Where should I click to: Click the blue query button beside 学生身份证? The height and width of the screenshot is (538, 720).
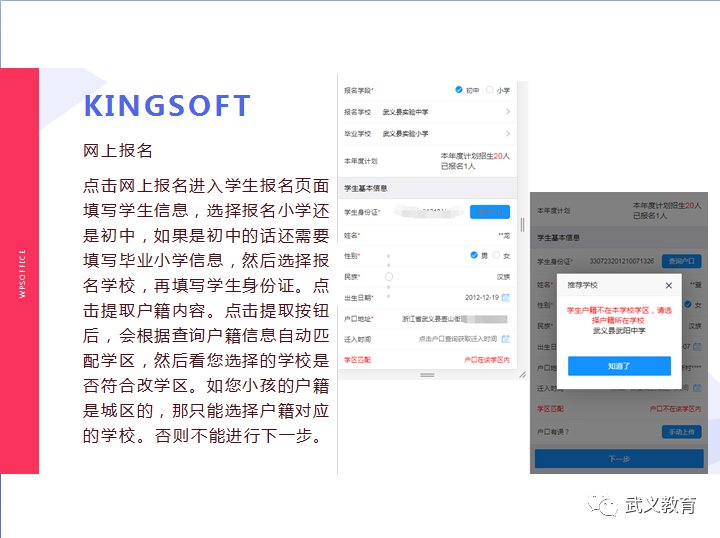489,212
